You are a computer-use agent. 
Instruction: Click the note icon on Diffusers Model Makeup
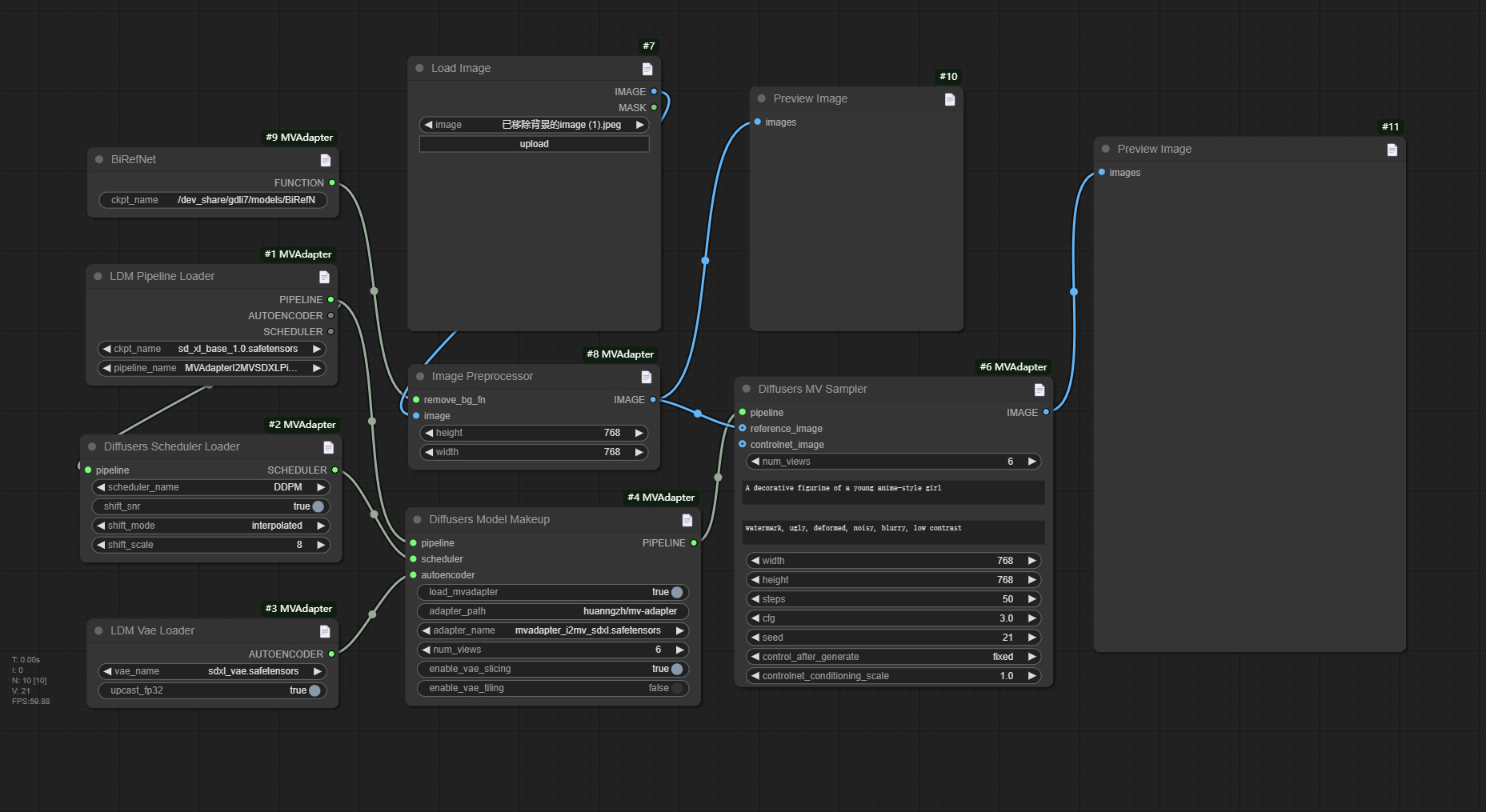pyautogui.click(x=687, y=520)
